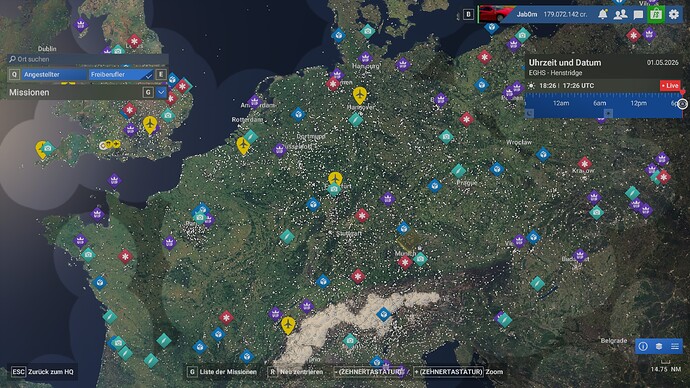
Task: Open the notifications bell
Action: [x=602, y=15]
